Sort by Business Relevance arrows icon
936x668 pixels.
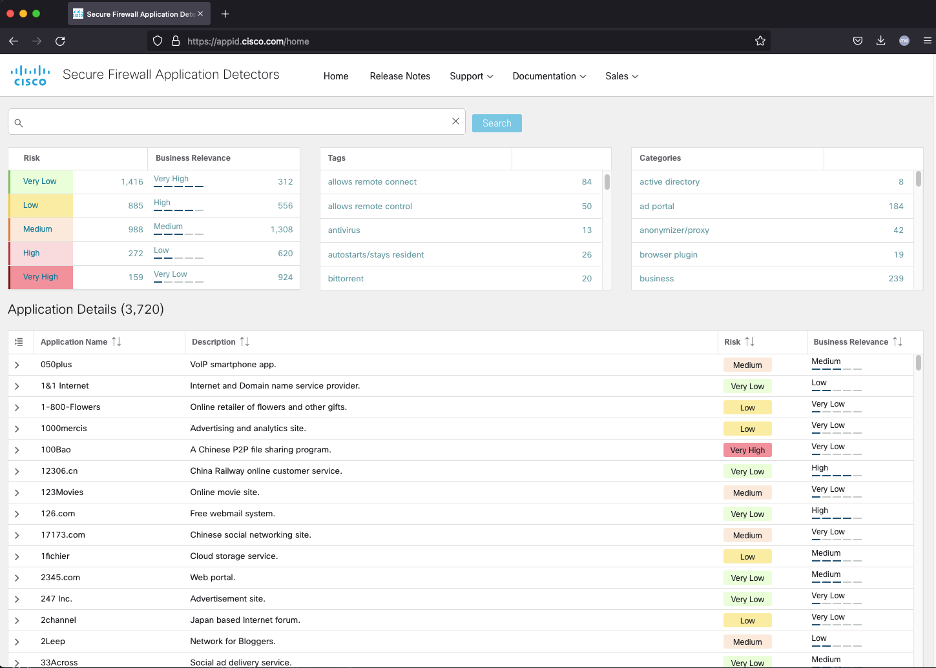(x=898, y=342)
